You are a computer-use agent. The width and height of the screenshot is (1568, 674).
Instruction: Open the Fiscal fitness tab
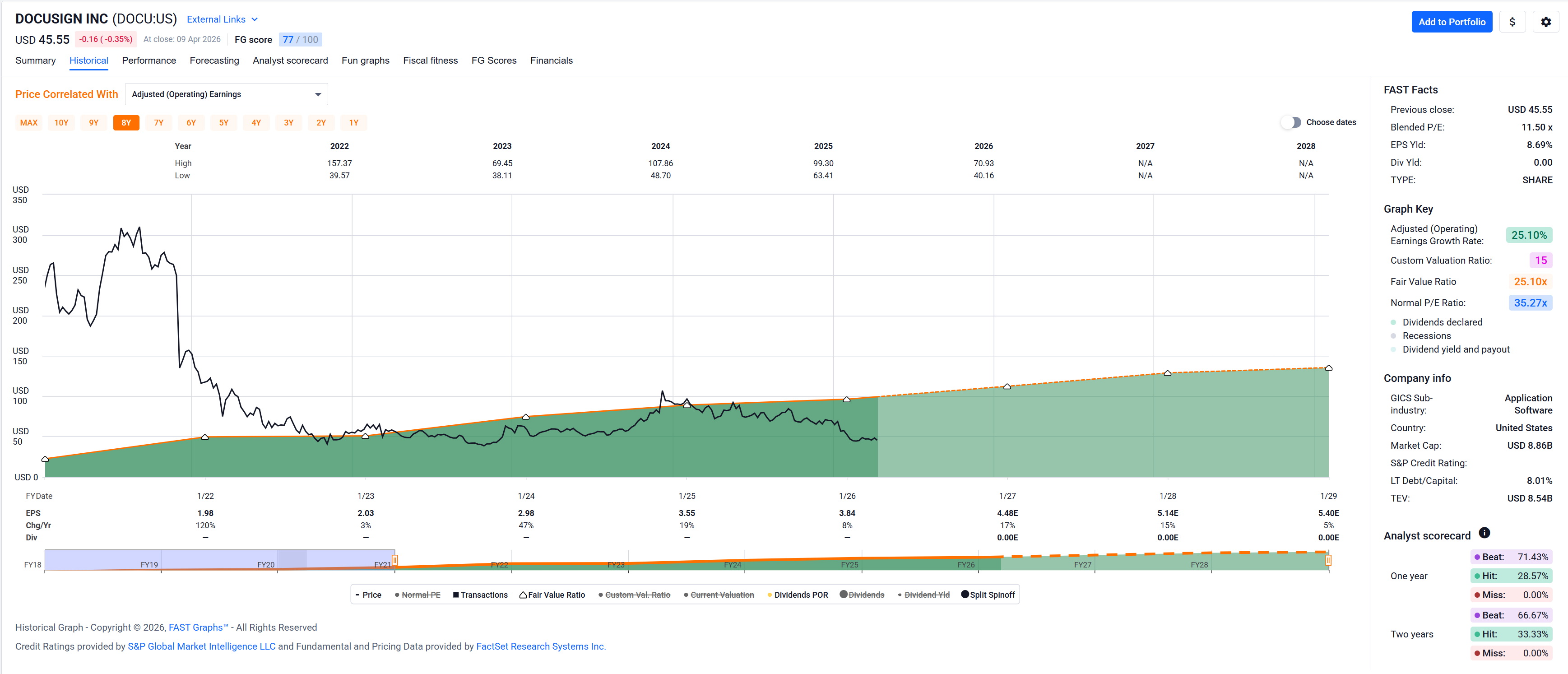coord(430,60)
